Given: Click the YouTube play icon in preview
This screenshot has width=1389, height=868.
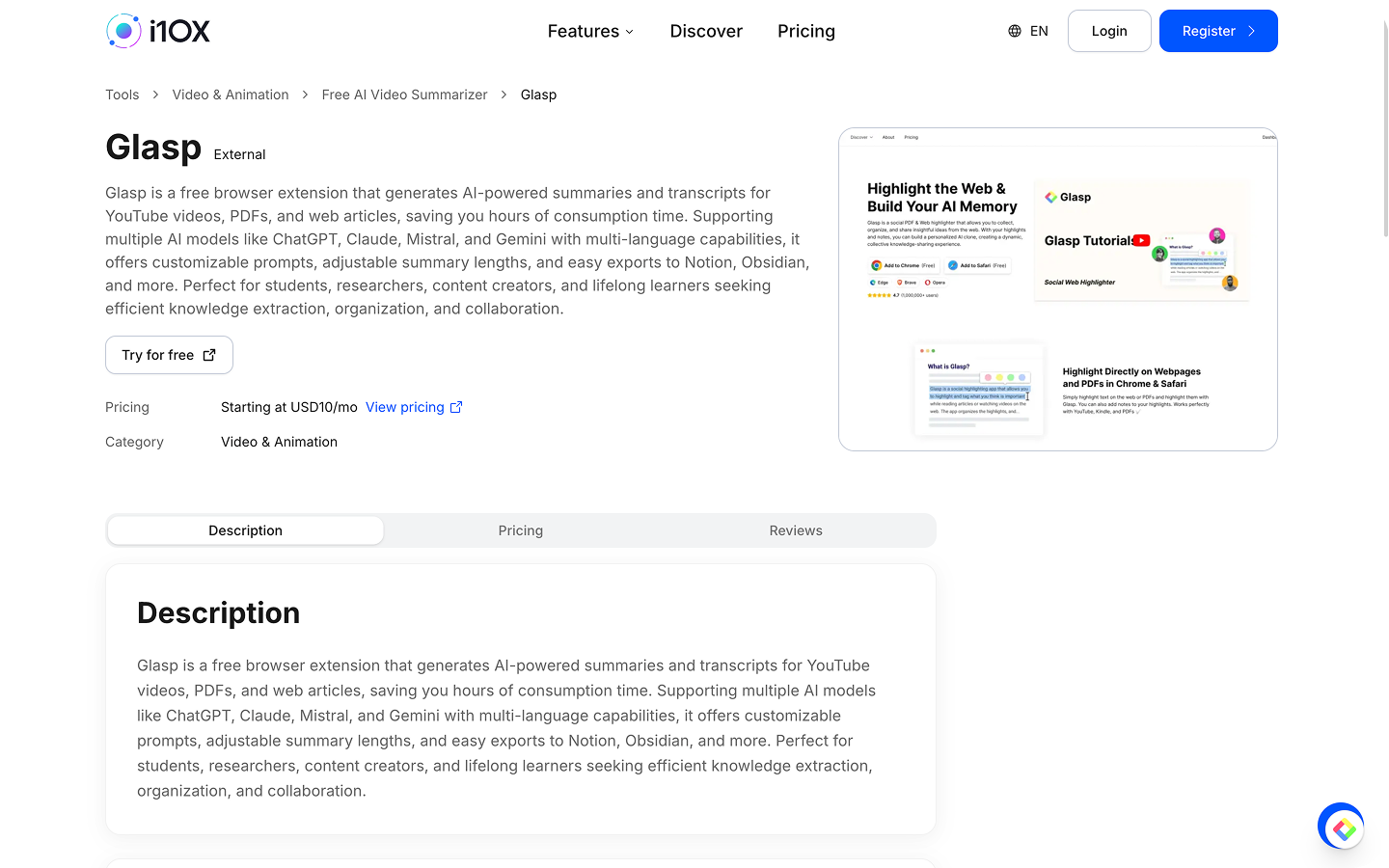Looking at the screenshot, I should pos(1141,241).
